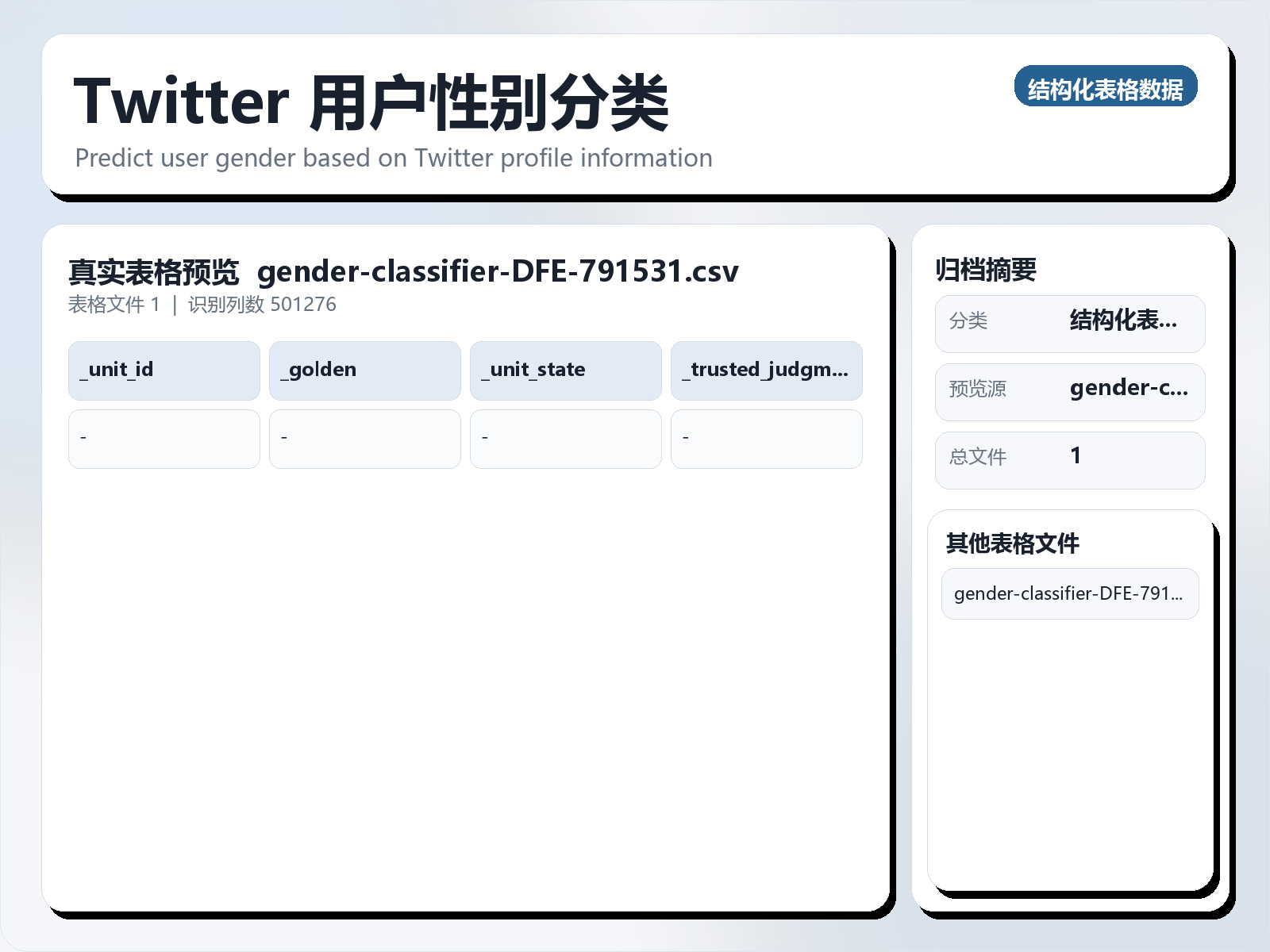The image size is (1270, 952).
Task: Select the empty cell under _golden
Action: [364, 438]
